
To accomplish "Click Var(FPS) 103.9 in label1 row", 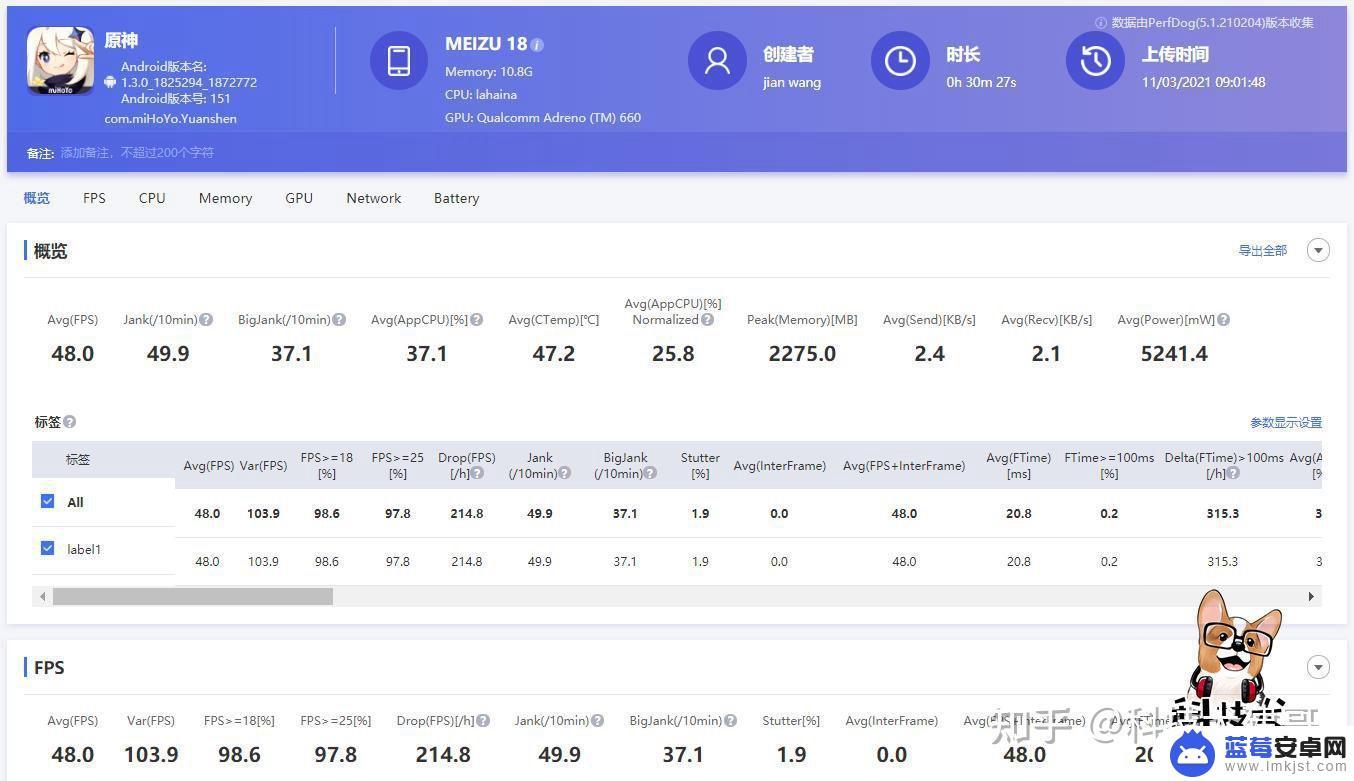I will 263,561.
